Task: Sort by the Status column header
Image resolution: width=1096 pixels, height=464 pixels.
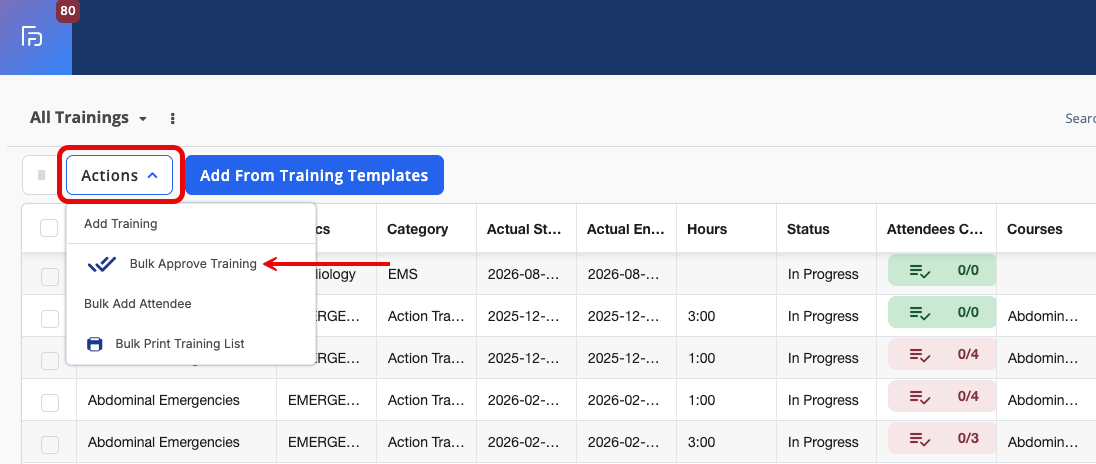Action: (x=808, y=229)
